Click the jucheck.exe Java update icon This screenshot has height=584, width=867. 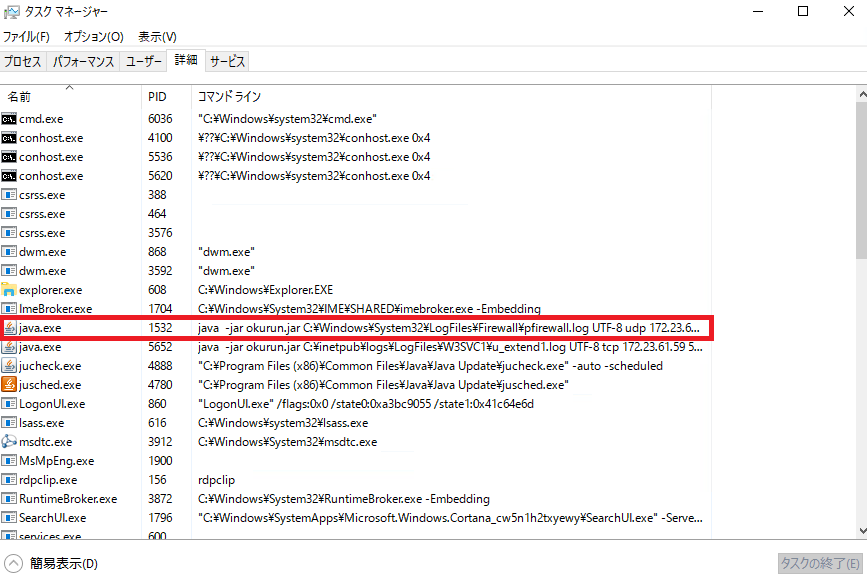point(9,366)
